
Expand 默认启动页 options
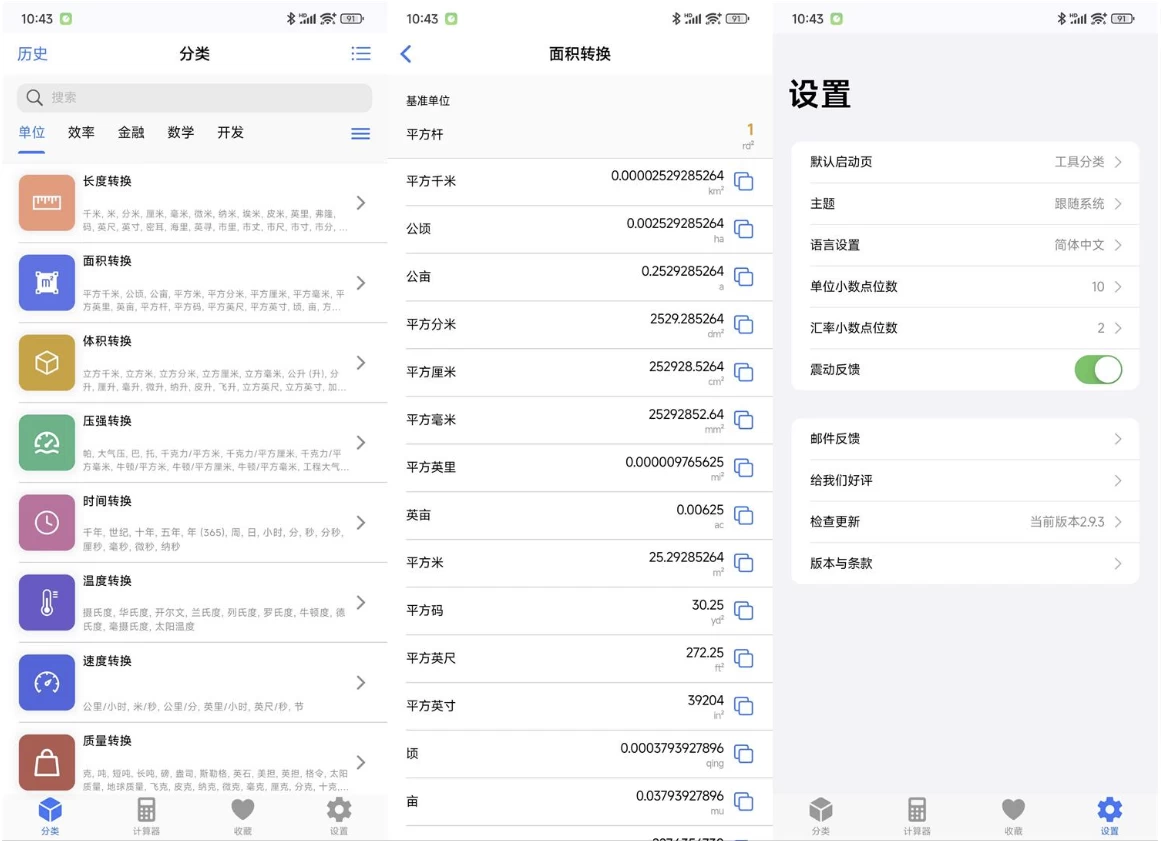(x=965, y=162)
